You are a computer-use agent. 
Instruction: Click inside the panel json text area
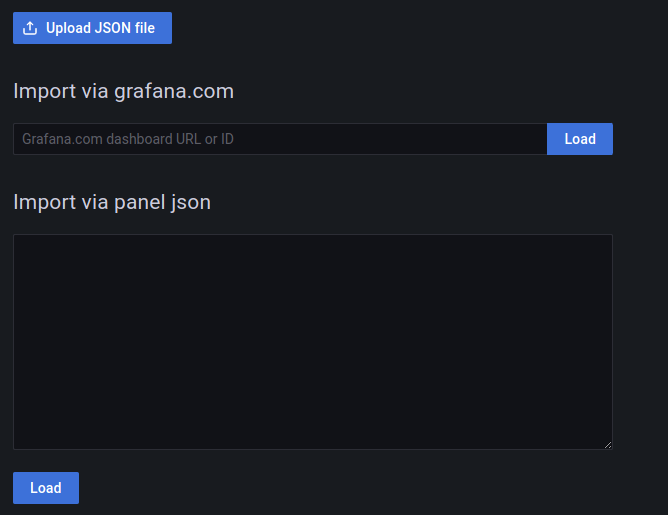[x=312, y=342]
